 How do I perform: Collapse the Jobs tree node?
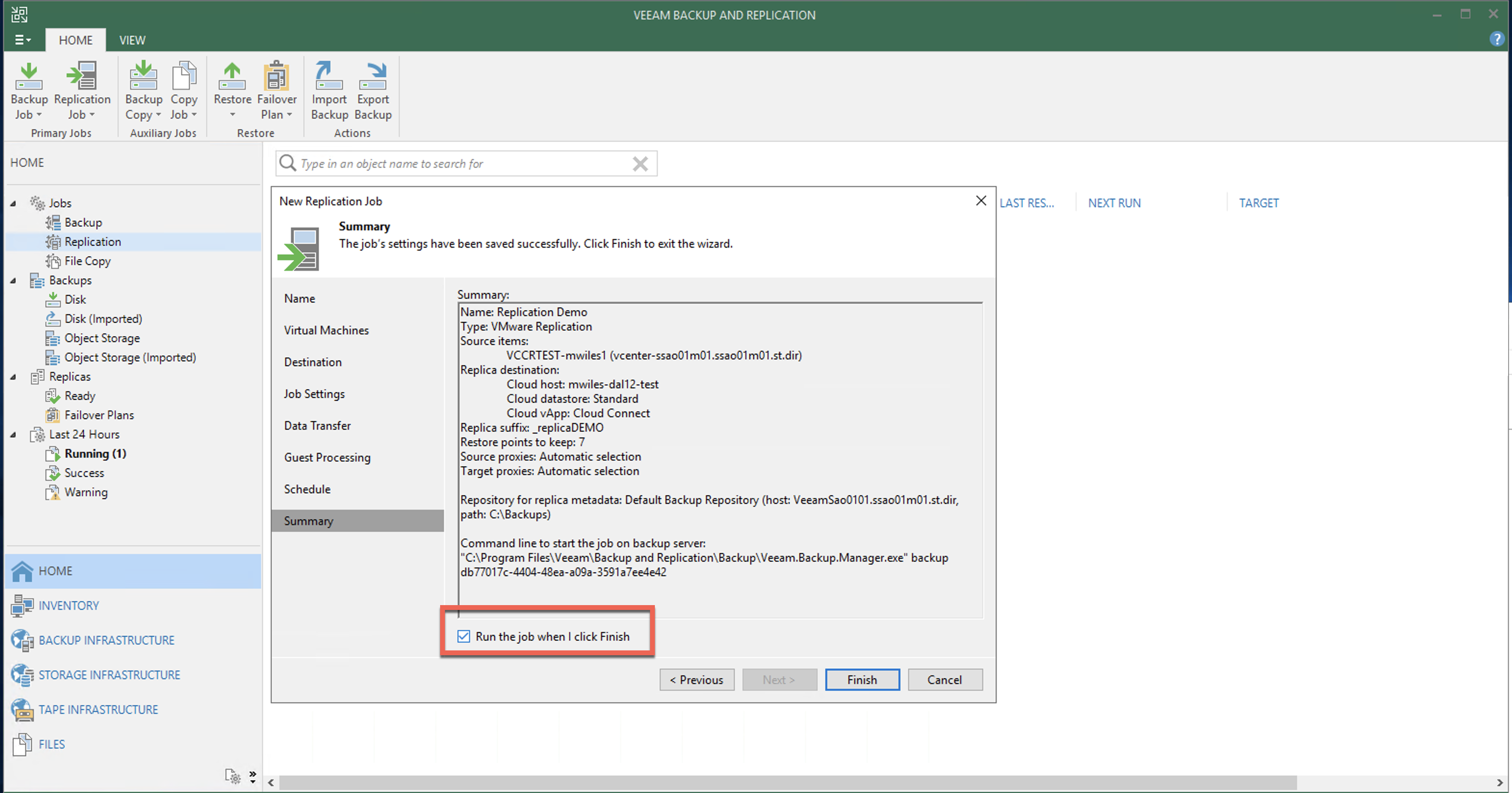pyautogui.click(x=13, y=203)
